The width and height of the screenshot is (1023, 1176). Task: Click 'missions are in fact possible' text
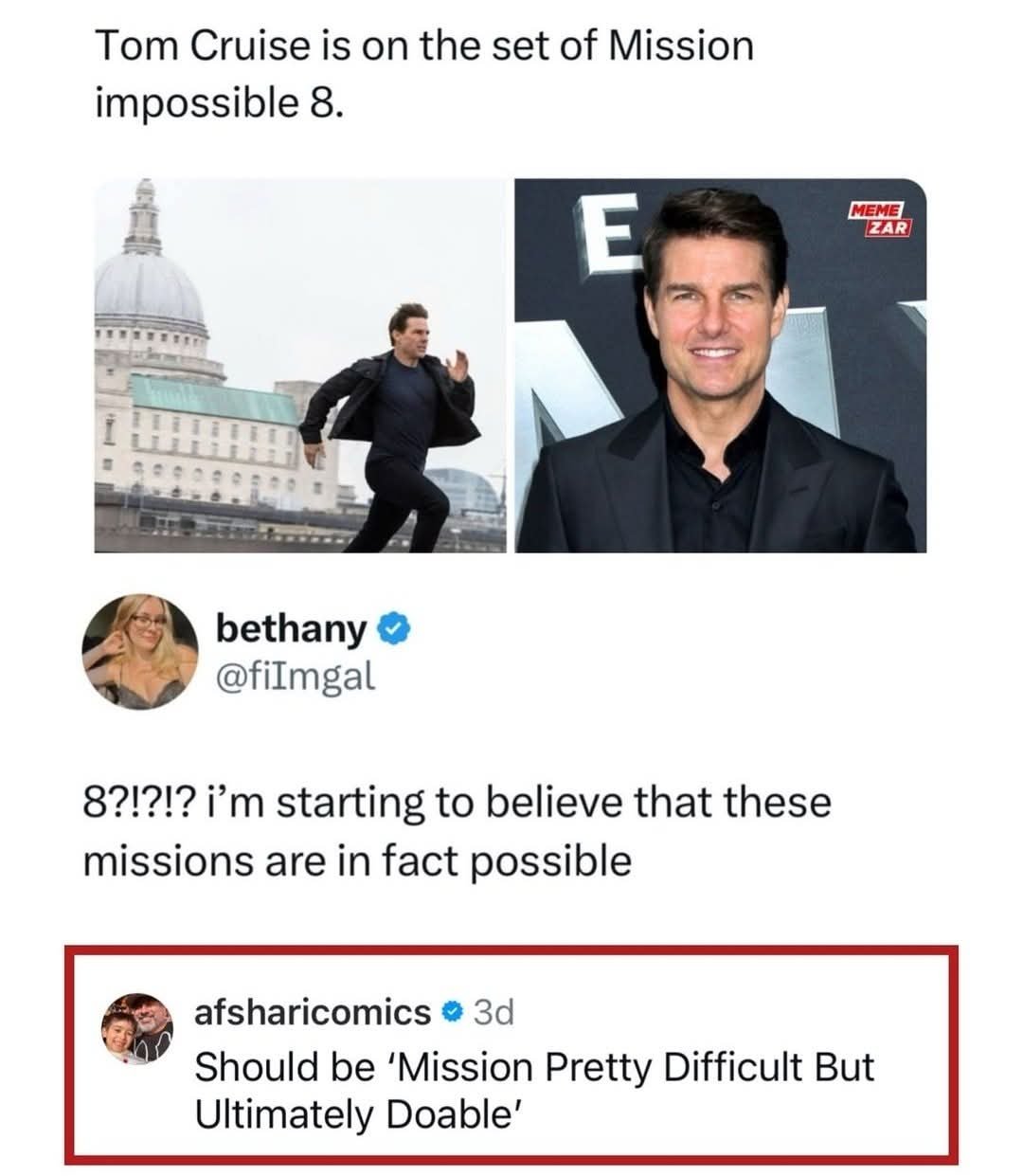pyautogui.click(x=358, y=860)
